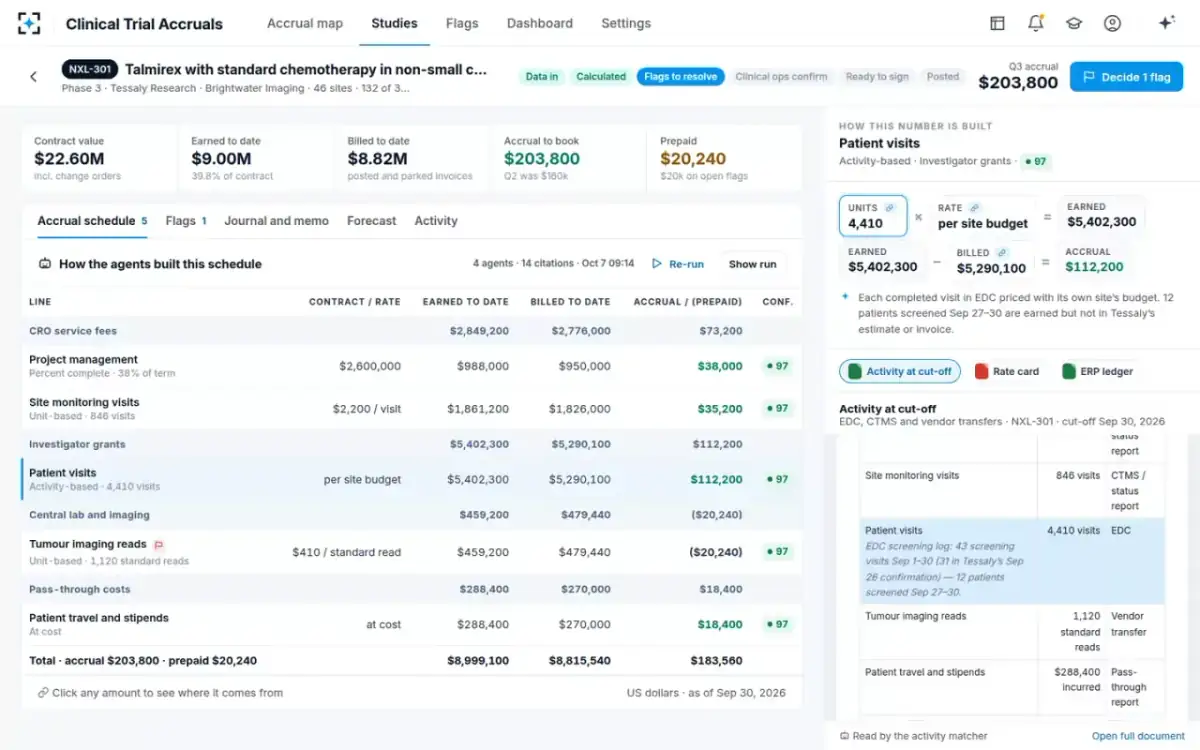Image resolution: width=1200 pixels, height=750 pixels.
Task: Open the Flags top navigation tab
Action: 462,23
